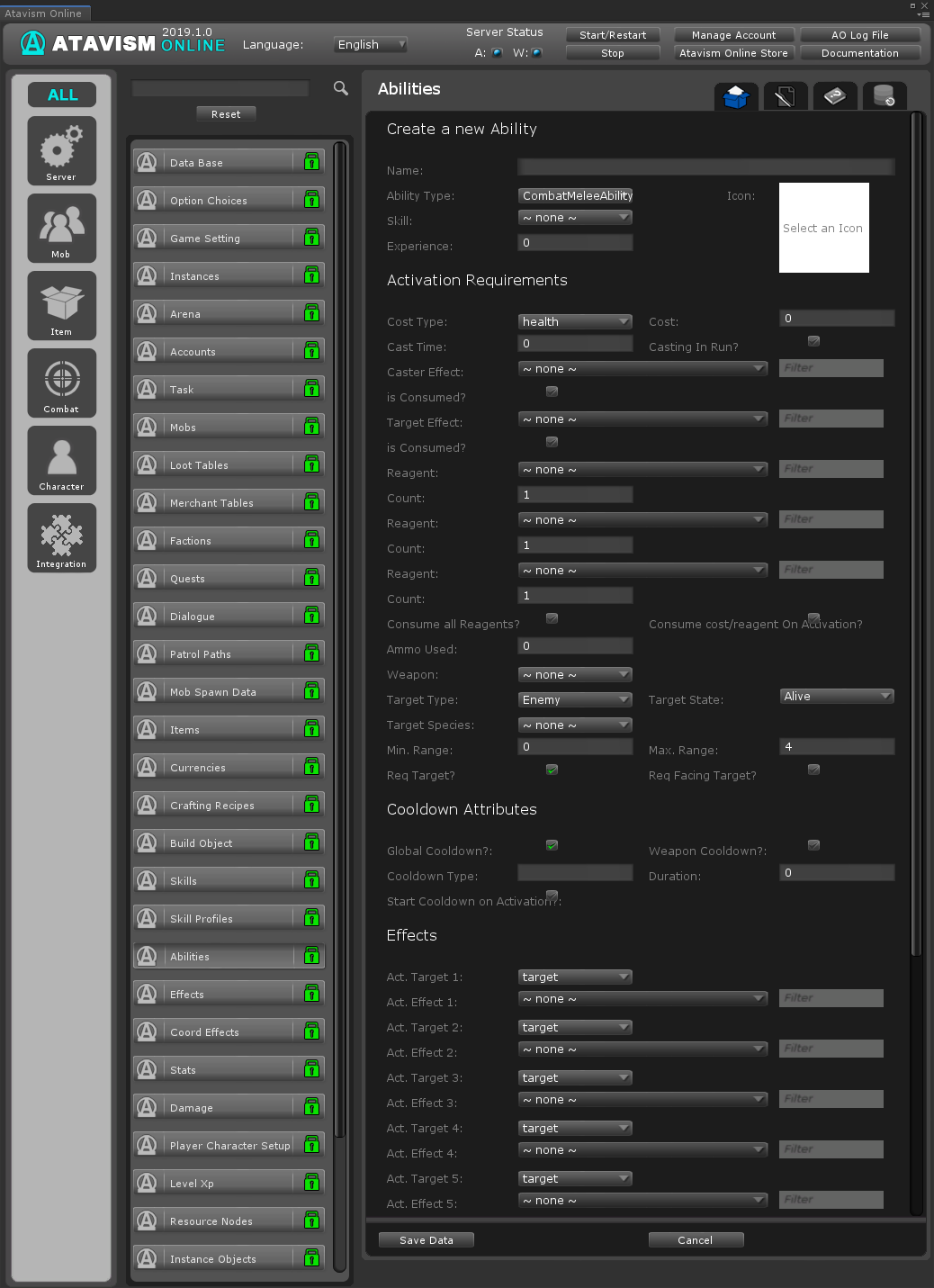Disable the Global Cooldown? checkbox

(x=552, y=845)
